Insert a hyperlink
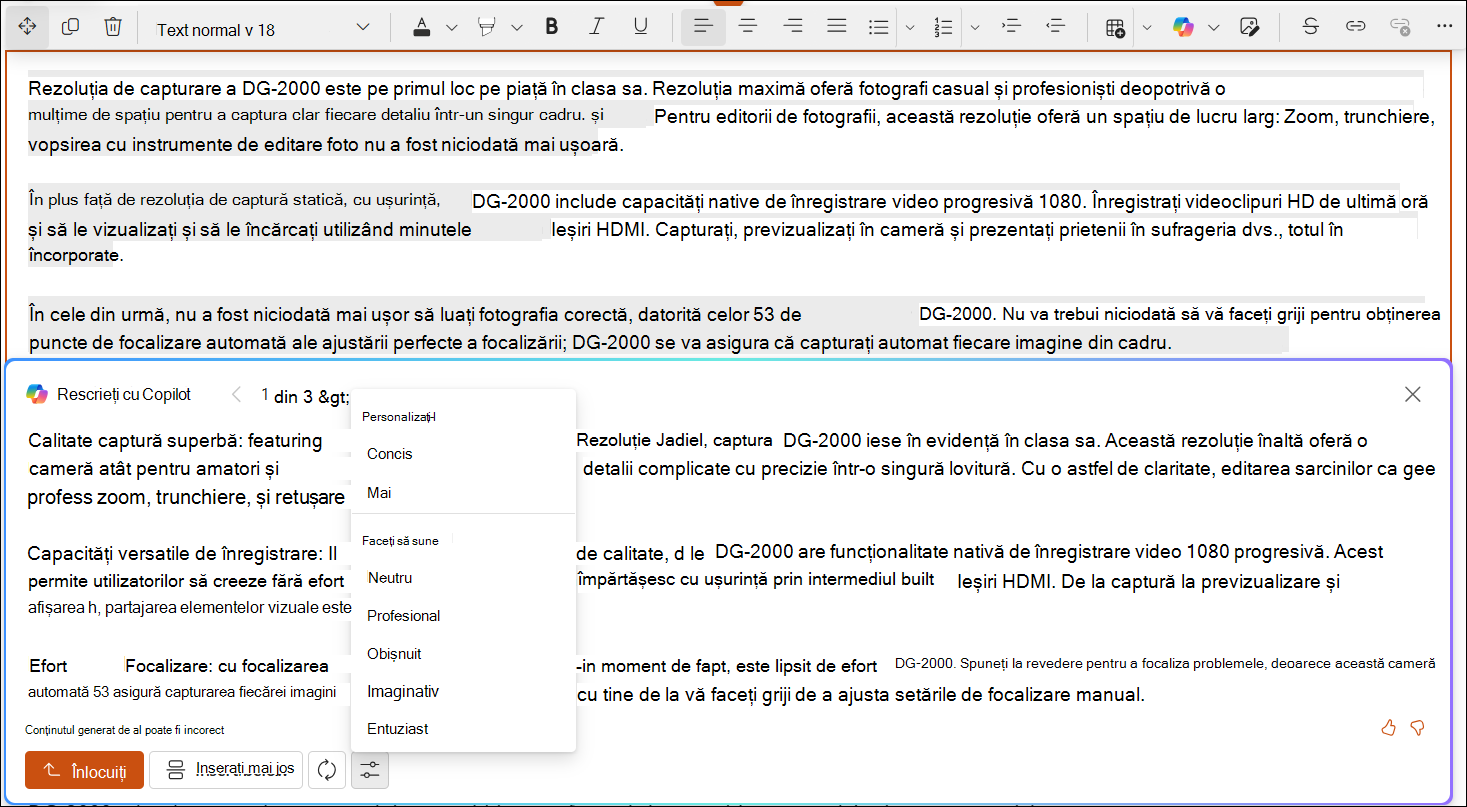Screen dimensions: 1467x807 [x=1355, y=27]
